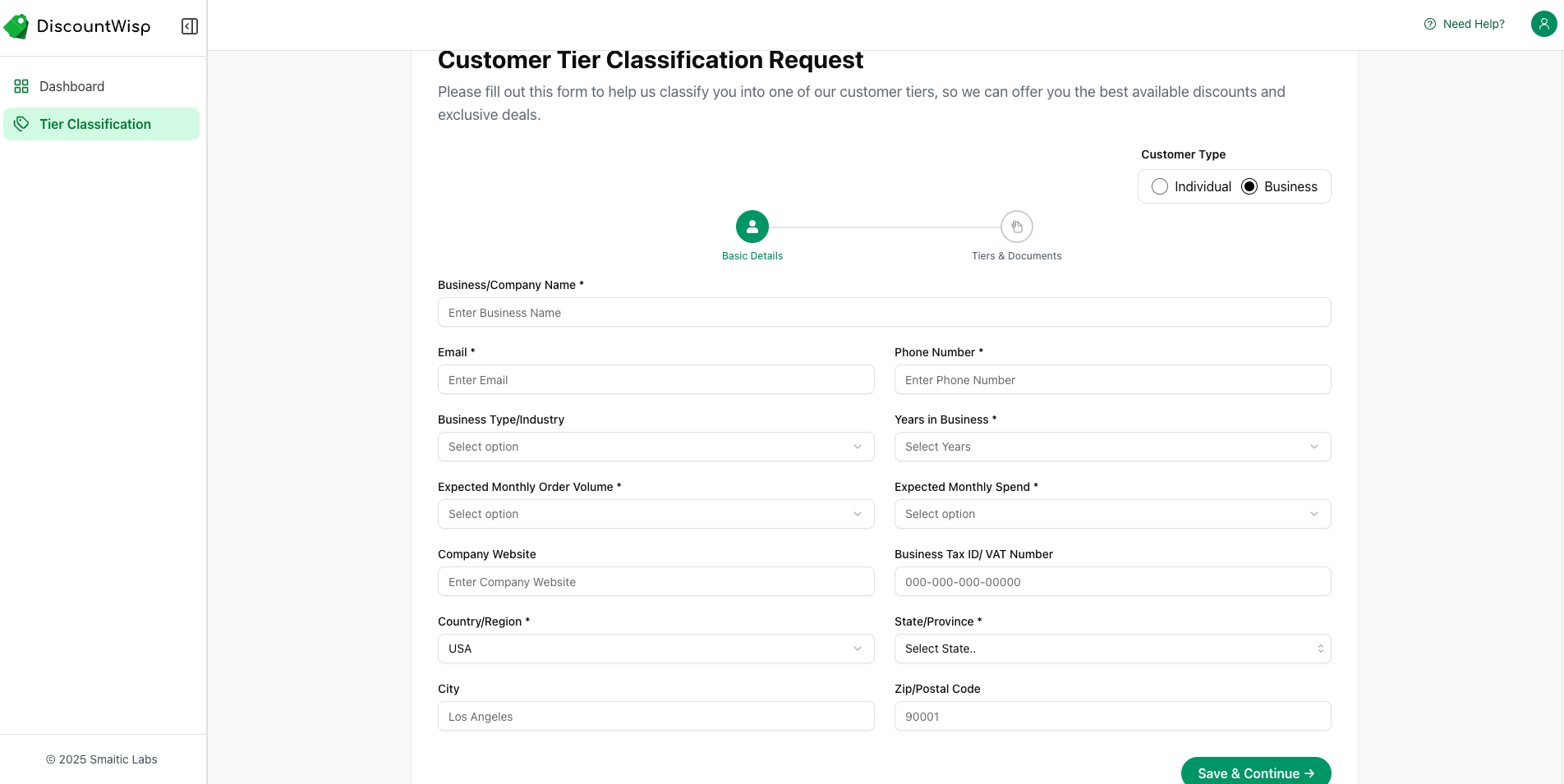This screenshot has width=1564, height=784.
Task: Click the DiscountWisp logo icon
Action: (16, 26)
